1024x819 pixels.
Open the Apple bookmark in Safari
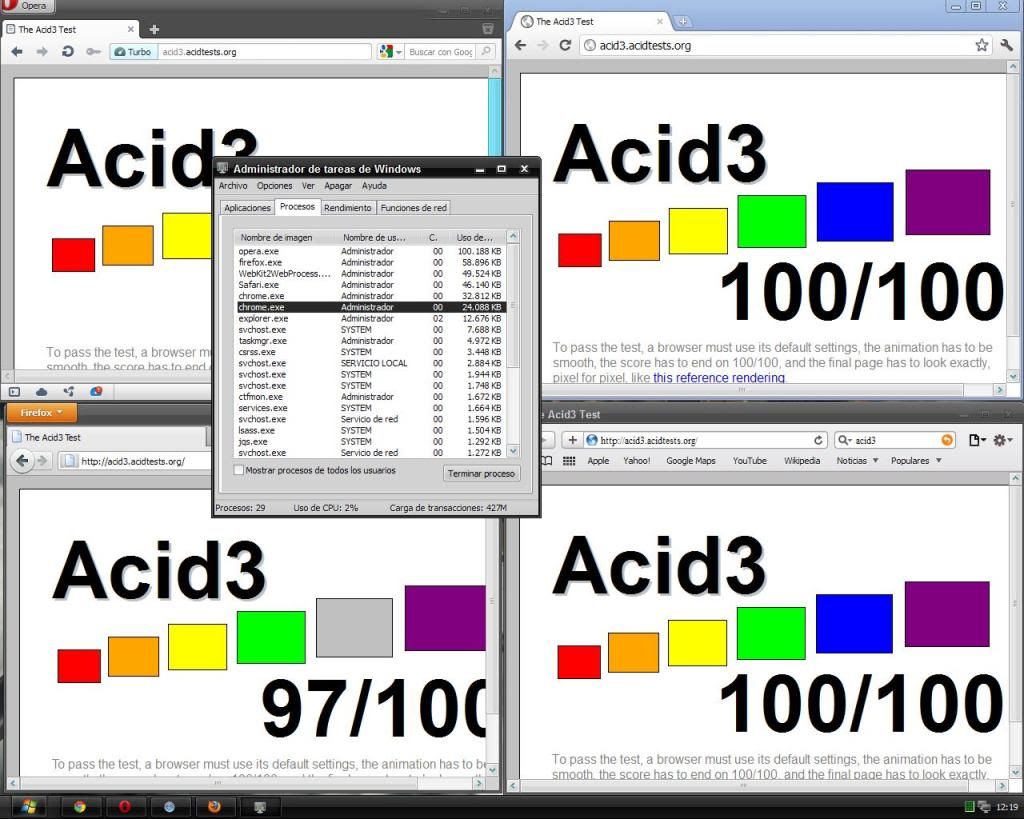click(598, 460)
